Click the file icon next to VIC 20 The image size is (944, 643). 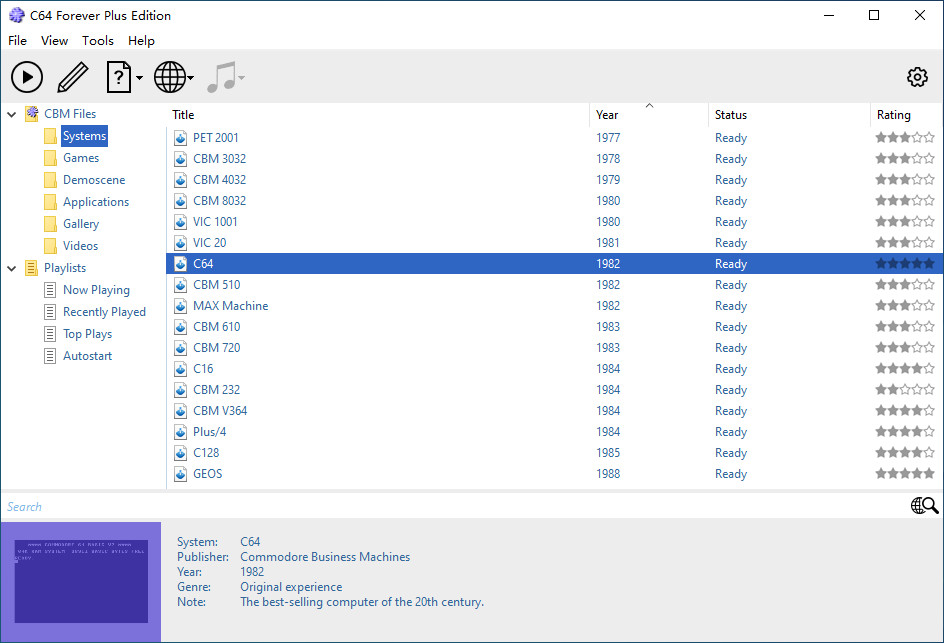coord(180,243)
